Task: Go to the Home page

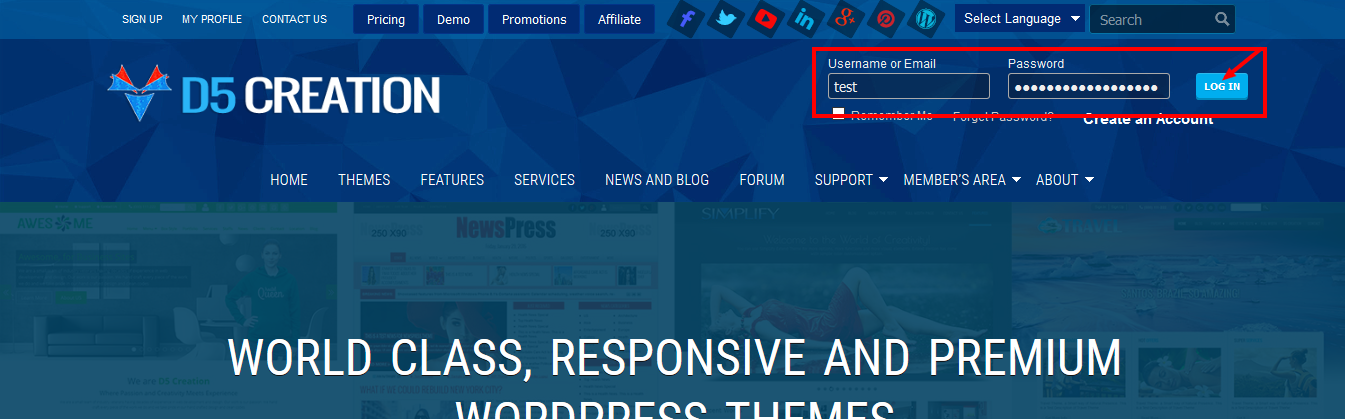Action: 289,180
